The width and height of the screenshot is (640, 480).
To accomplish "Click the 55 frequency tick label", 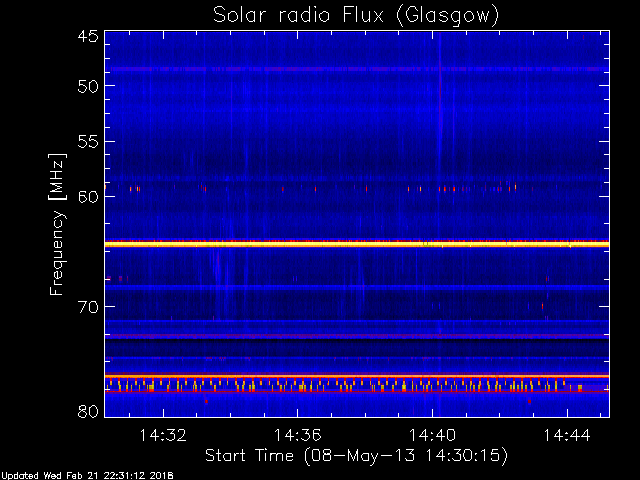I will [x=88, y=142].
